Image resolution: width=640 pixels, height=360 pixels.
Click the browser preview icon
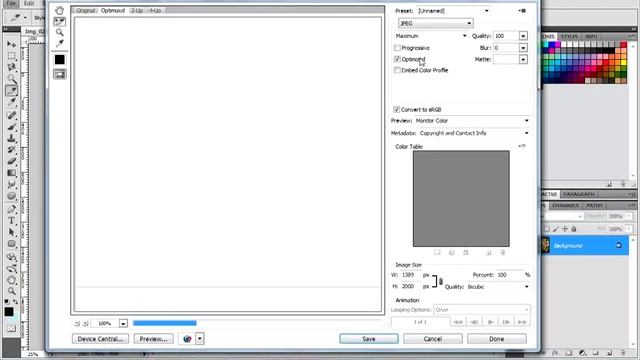coord(187,339)
